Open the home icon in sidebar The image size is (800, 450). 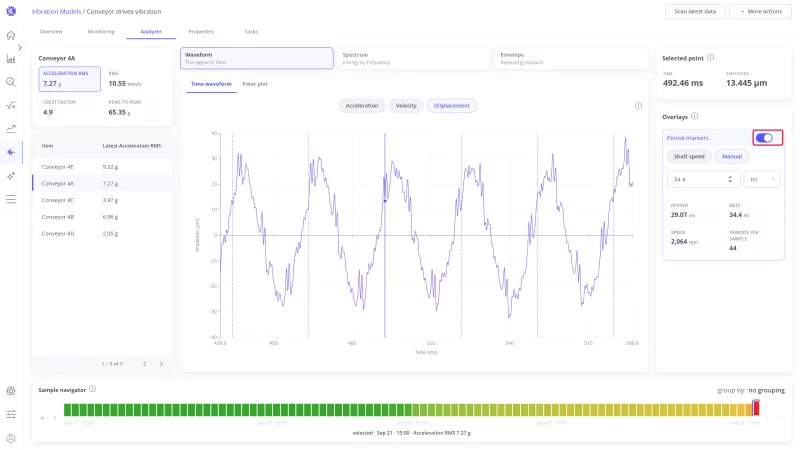pyautogui.click(x=11, y=35)
